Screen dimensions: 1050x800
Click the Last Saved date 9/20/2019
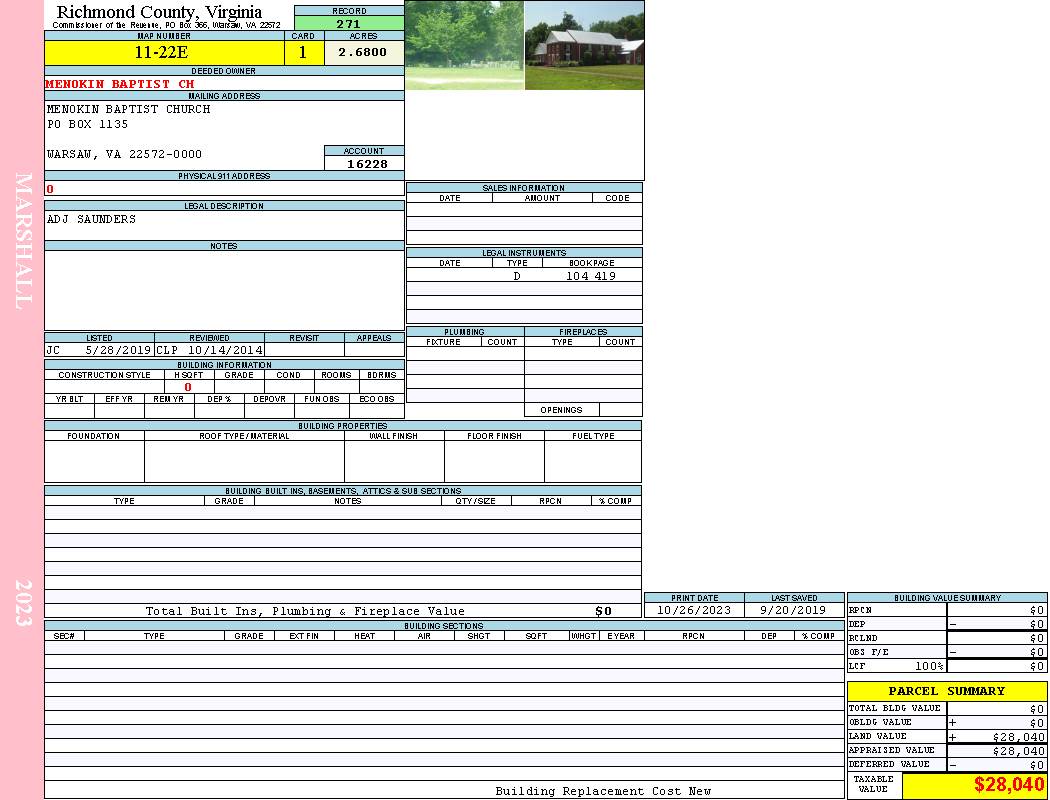[x=793, y=610]
